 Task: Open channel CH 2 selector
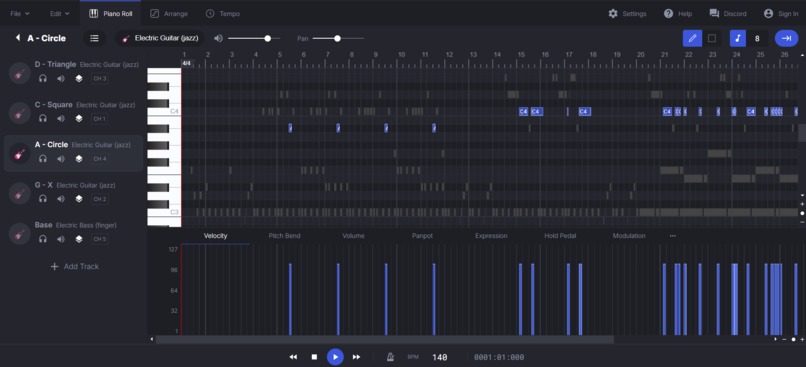tap(100, 199)
